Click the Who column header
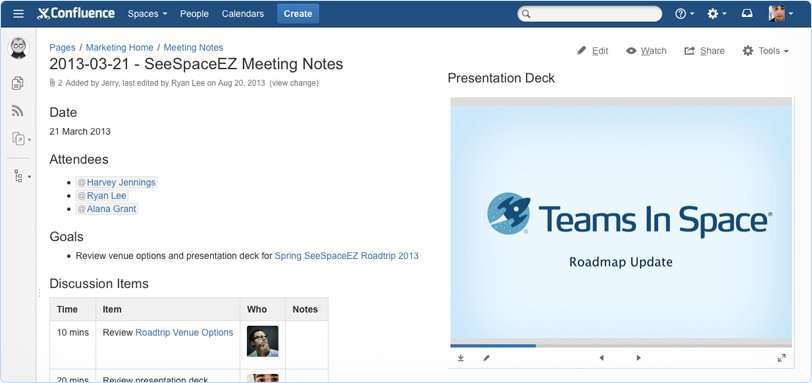The height and width of the screenshot is (383, 812). coord(263,309)
